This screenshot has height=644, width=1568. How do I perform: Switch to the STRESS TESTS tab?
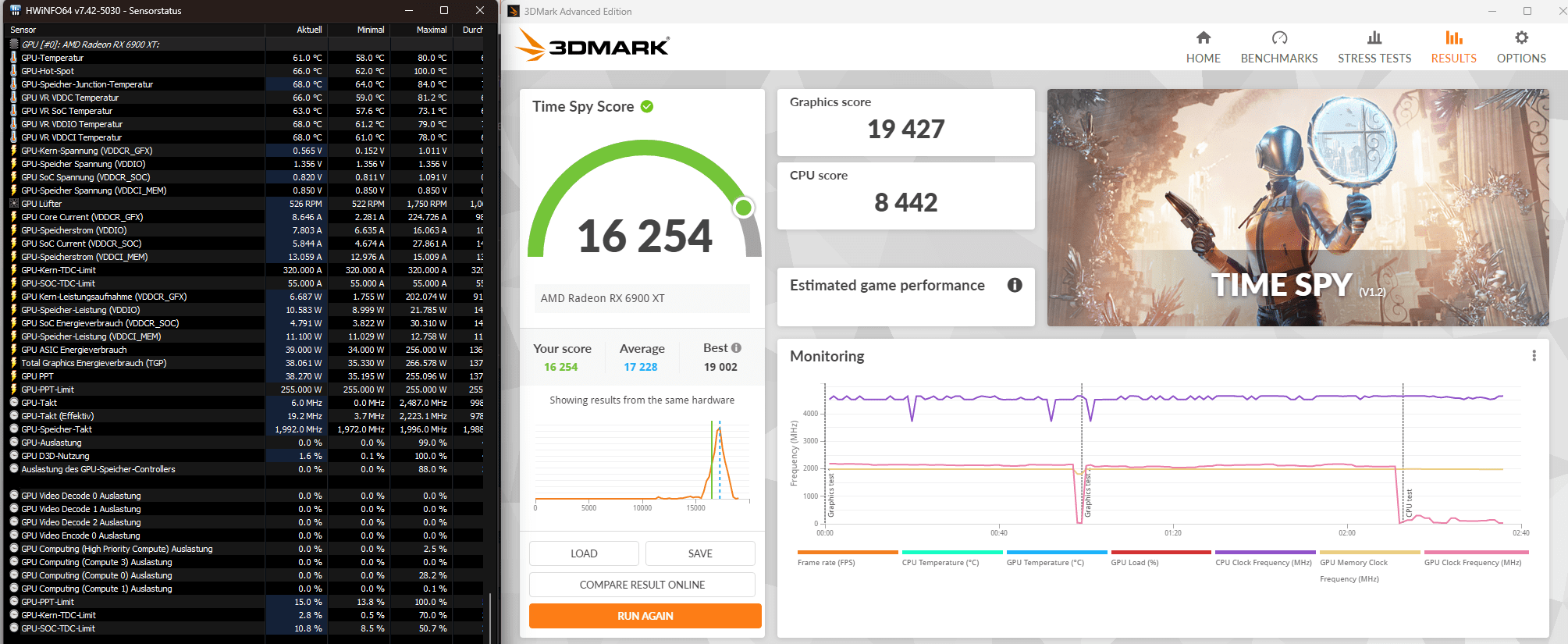click(x=1374, y=47)
